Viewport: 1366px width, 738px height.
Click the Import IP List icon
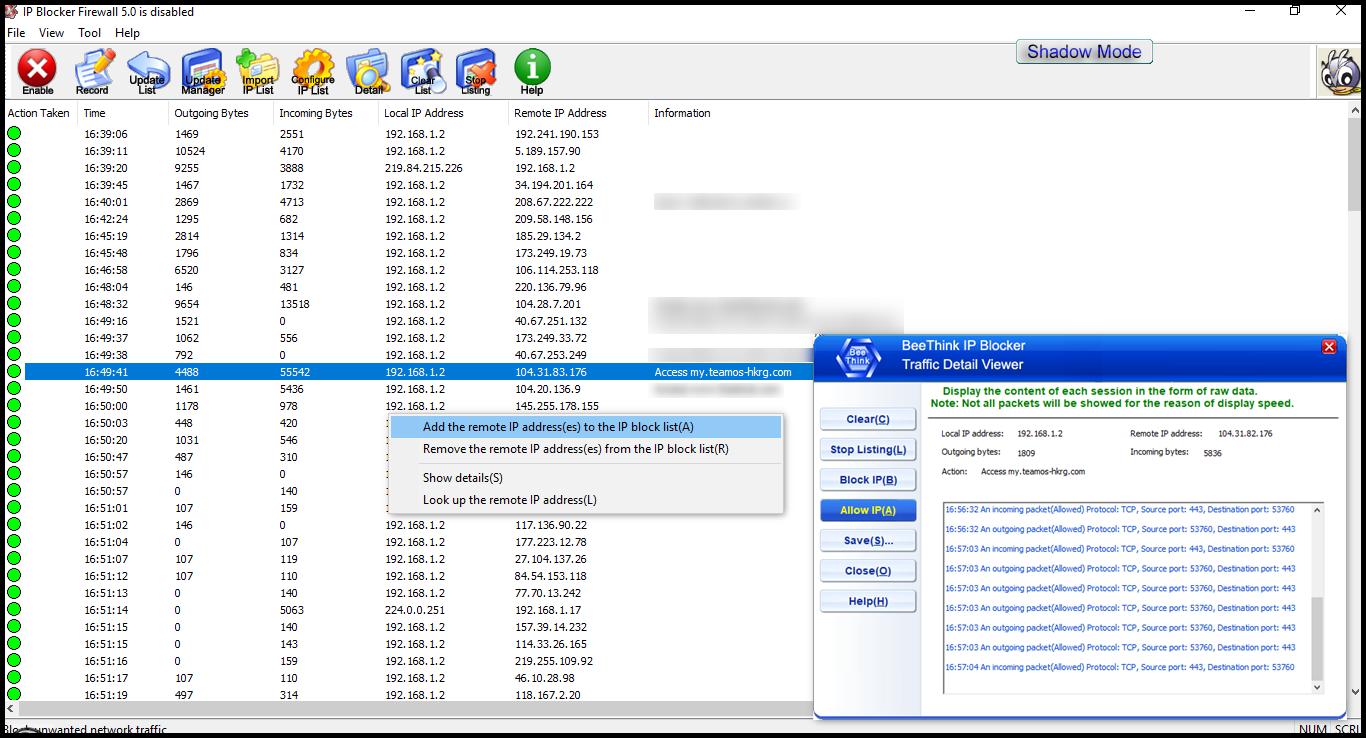[x=258, y=71]
